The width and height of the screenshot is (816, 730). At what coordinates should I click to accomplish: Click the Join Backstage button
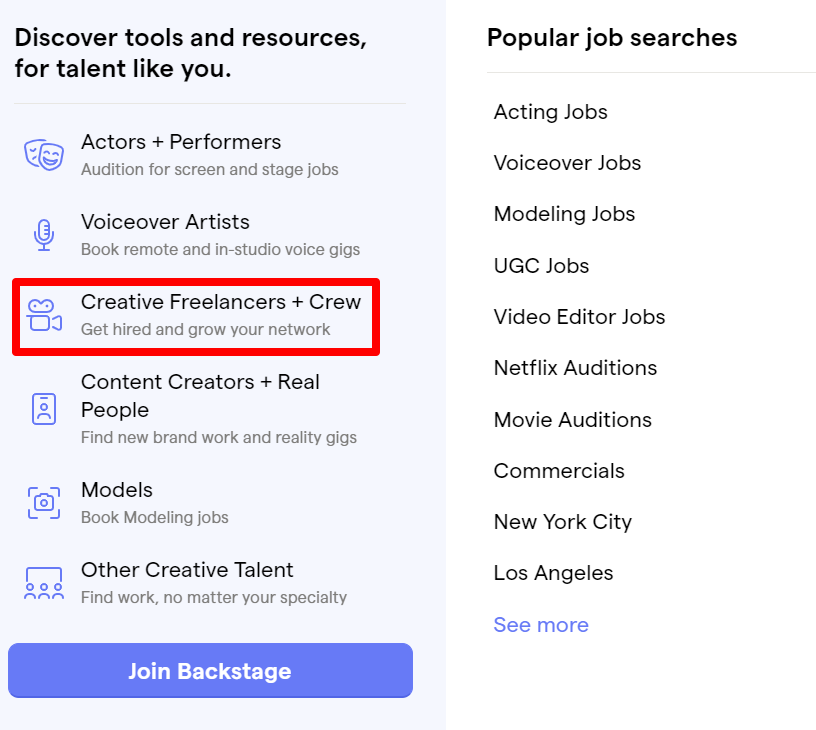coord(210,671)
